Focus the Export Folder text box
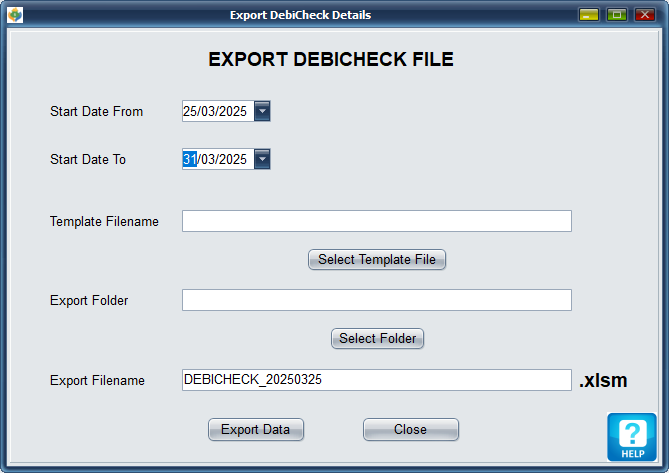669x473 pixels. [x=376, y=300]
